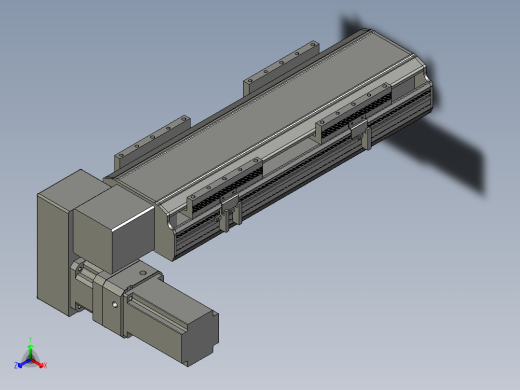The image size is (520, 390).
Task: Pick the round hole on the motor adapter top
Action: tap(143, 273)
